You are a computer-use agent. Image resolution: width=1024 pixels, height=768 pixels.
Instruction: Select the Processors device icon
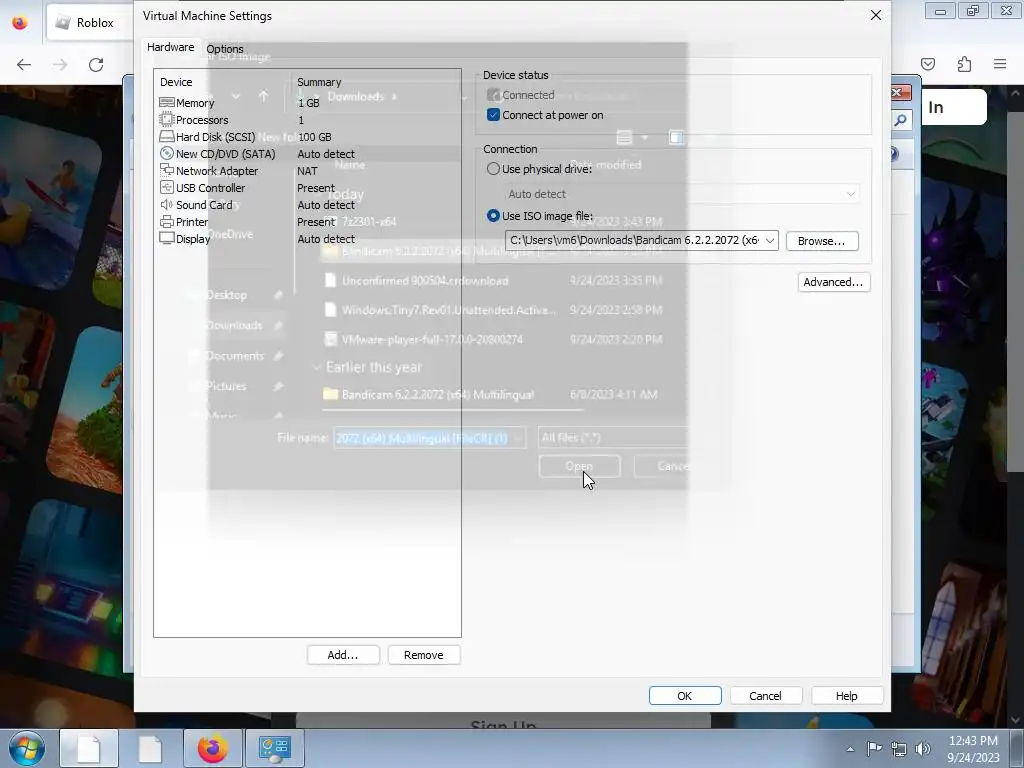(167, 120)
